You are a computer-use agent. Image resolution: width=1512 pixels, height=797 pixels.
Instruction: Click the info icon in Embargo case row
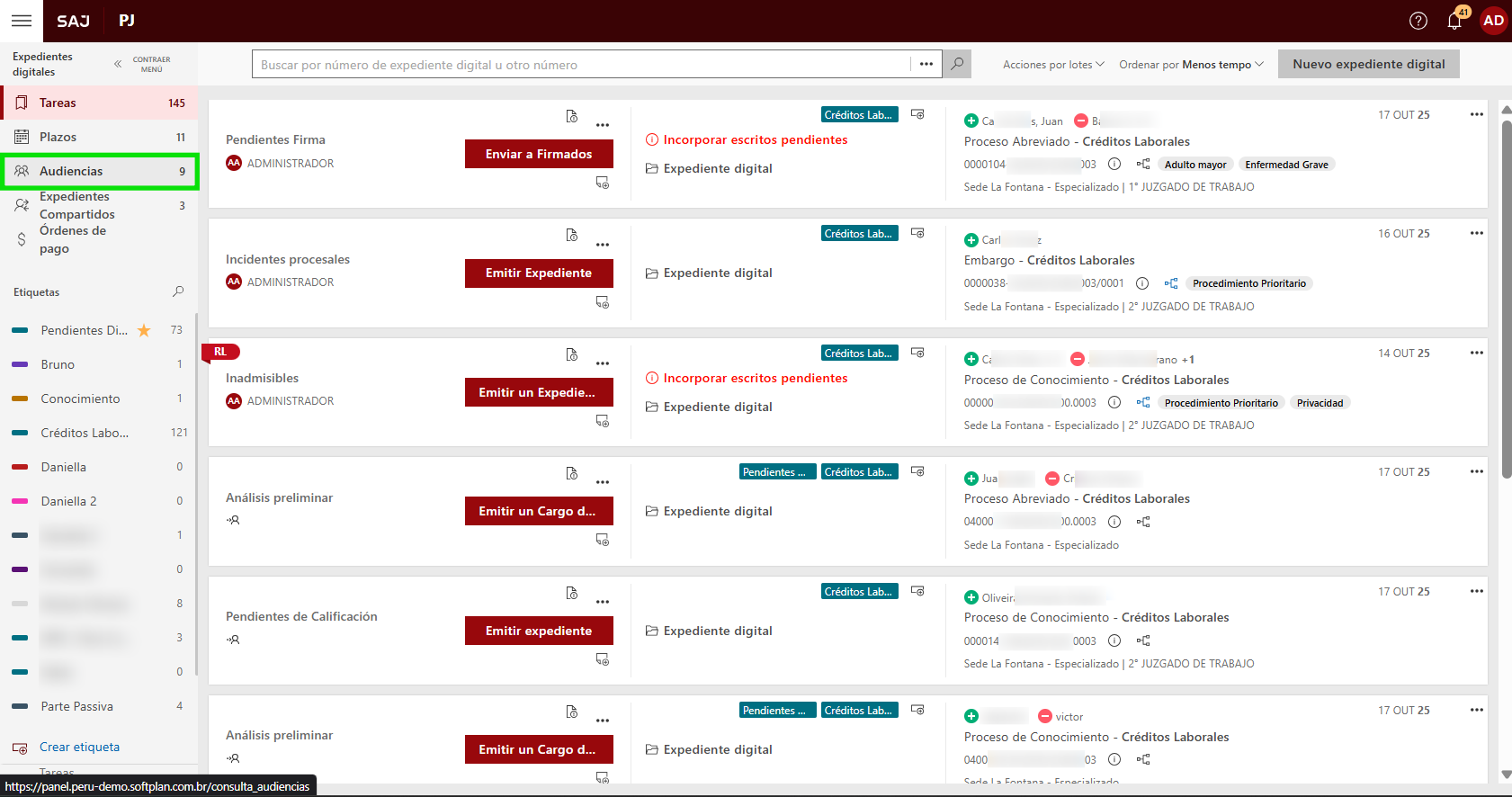pos(1142,283)
